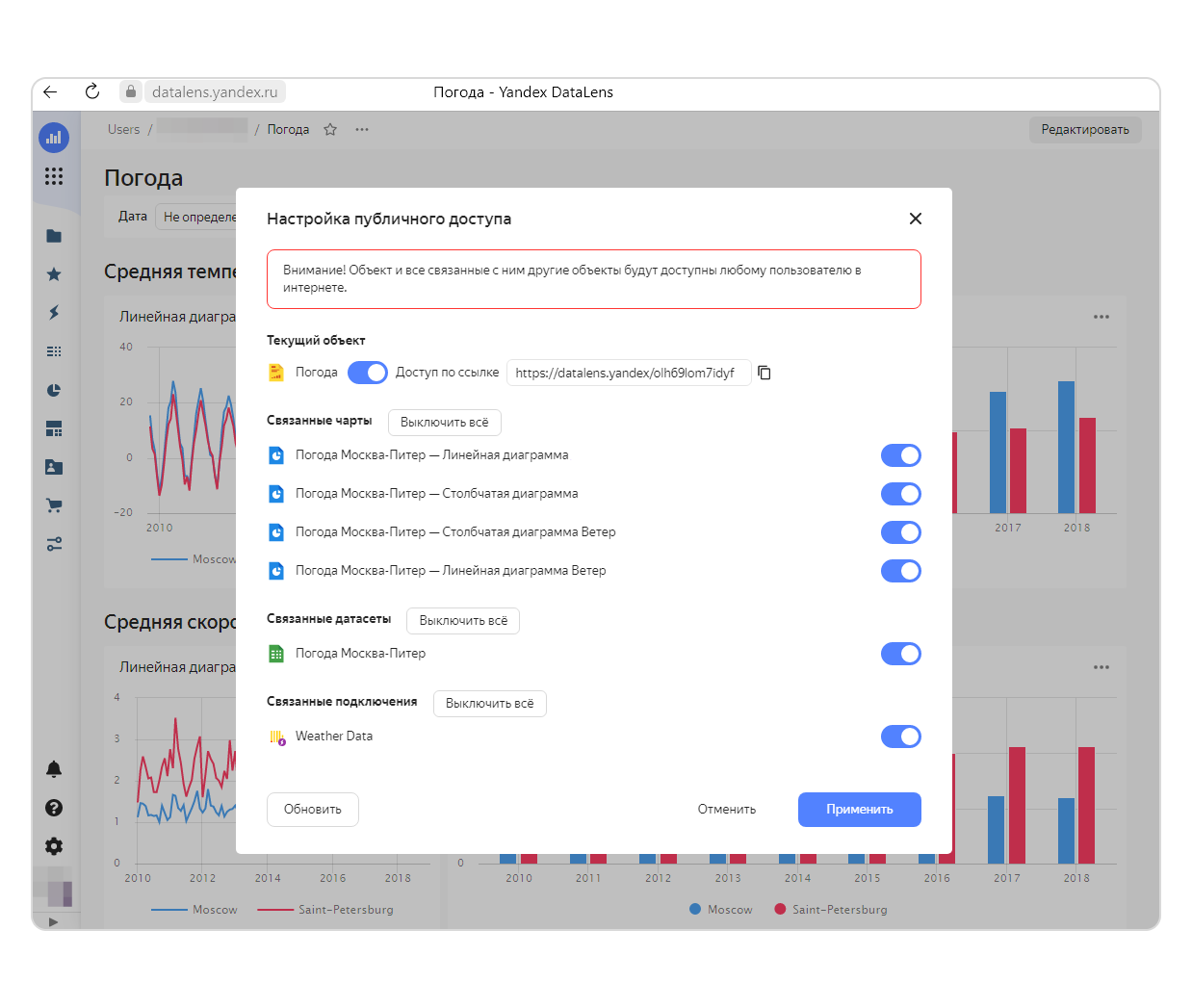Click Погода Москва-Питер dataset name
Viewport: 1192px width, 1008px height.
click(x=360, y=654)
